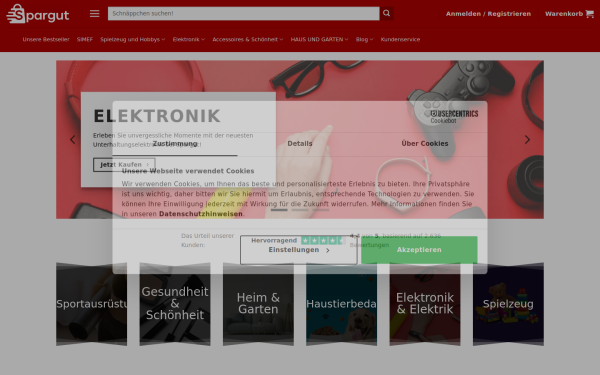Open Elektronik & Elektrik category tile
600x375 pixels.
pos(425,304)
